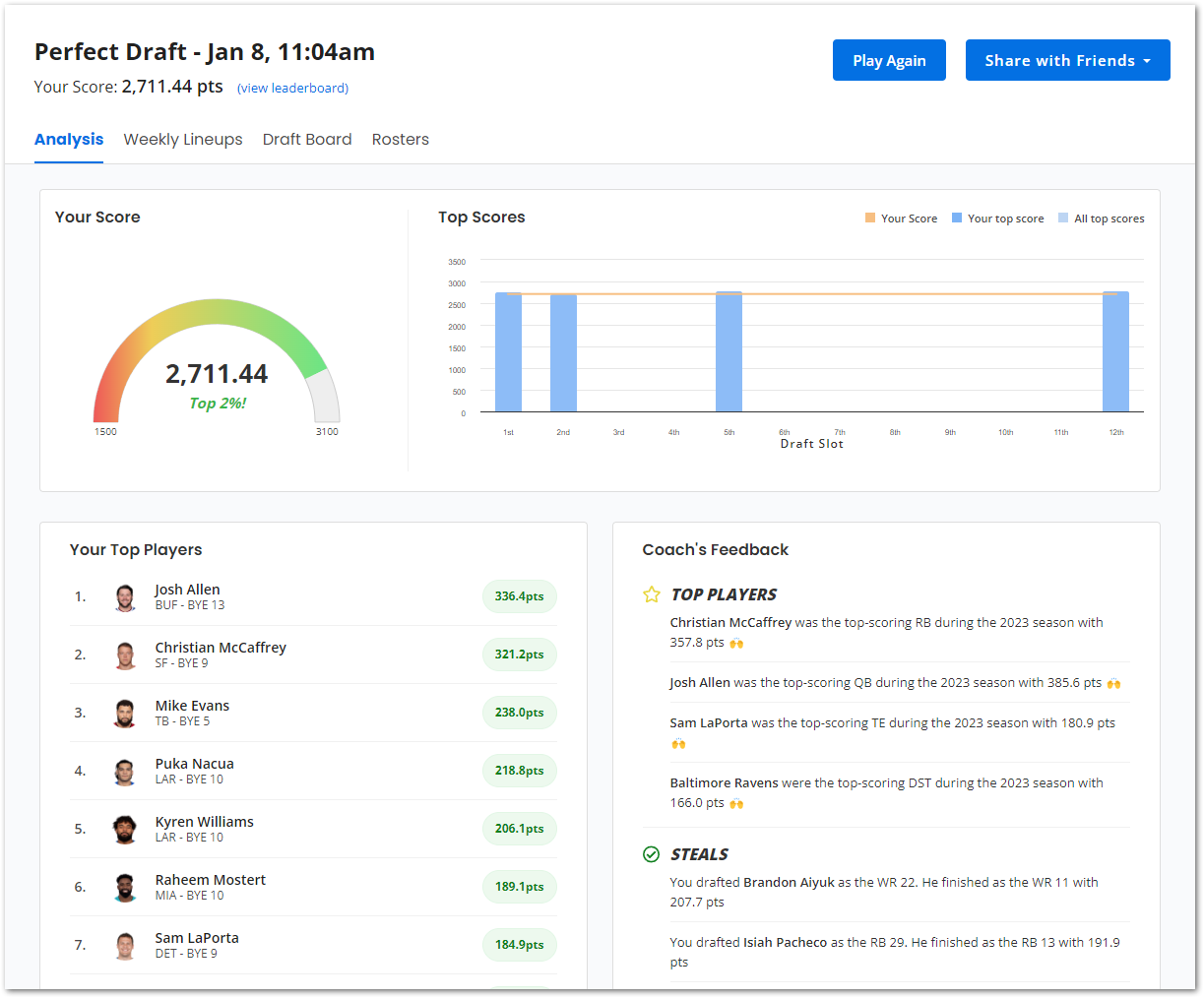Open the Draft Board tab
This screenshot has height=998, width=1204.
tap(307, 140)
